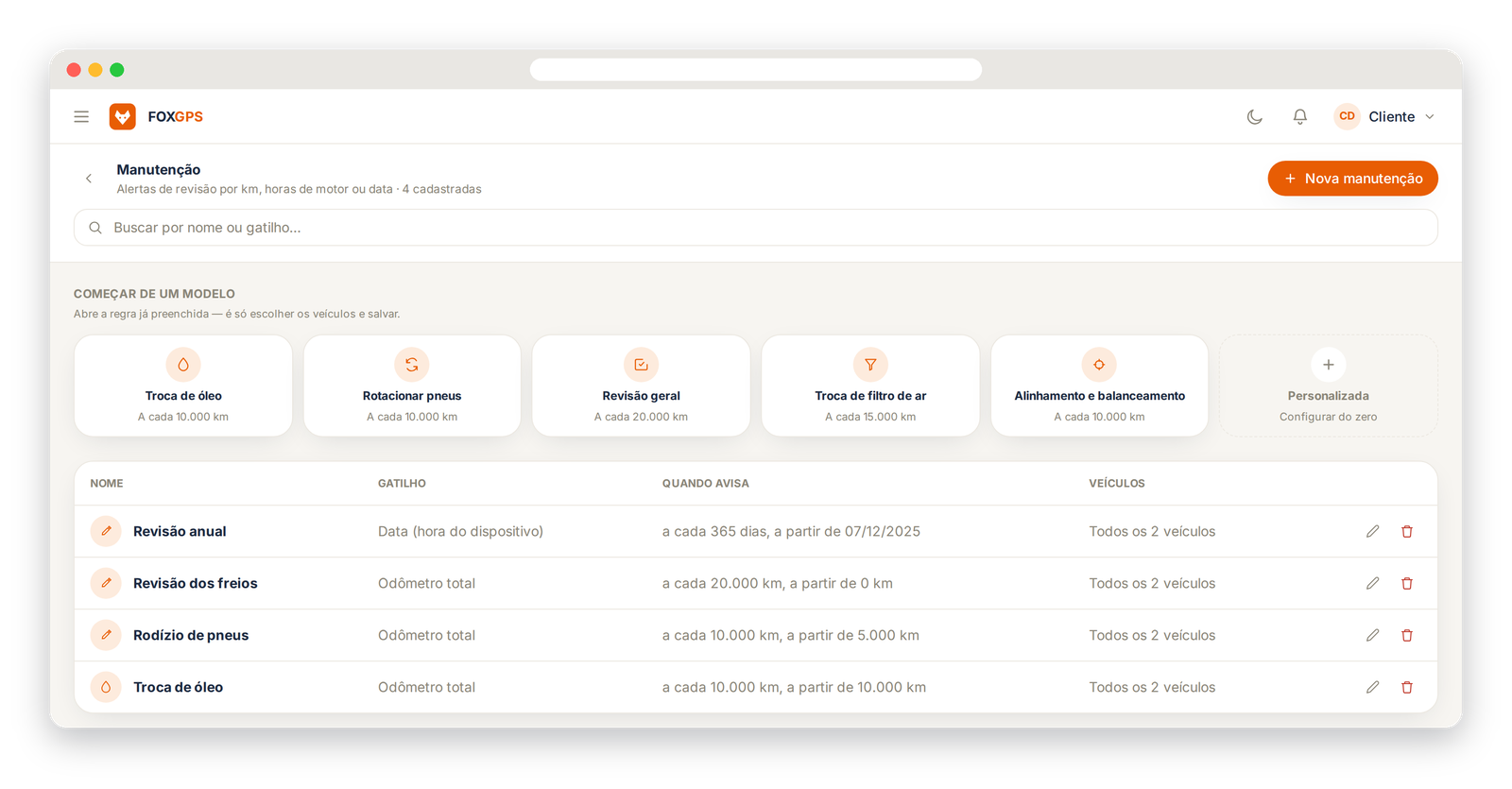This screenshot has width=1512, height=789.
Task: Click the GATILHO column header
Action: (x=402, y=484)
